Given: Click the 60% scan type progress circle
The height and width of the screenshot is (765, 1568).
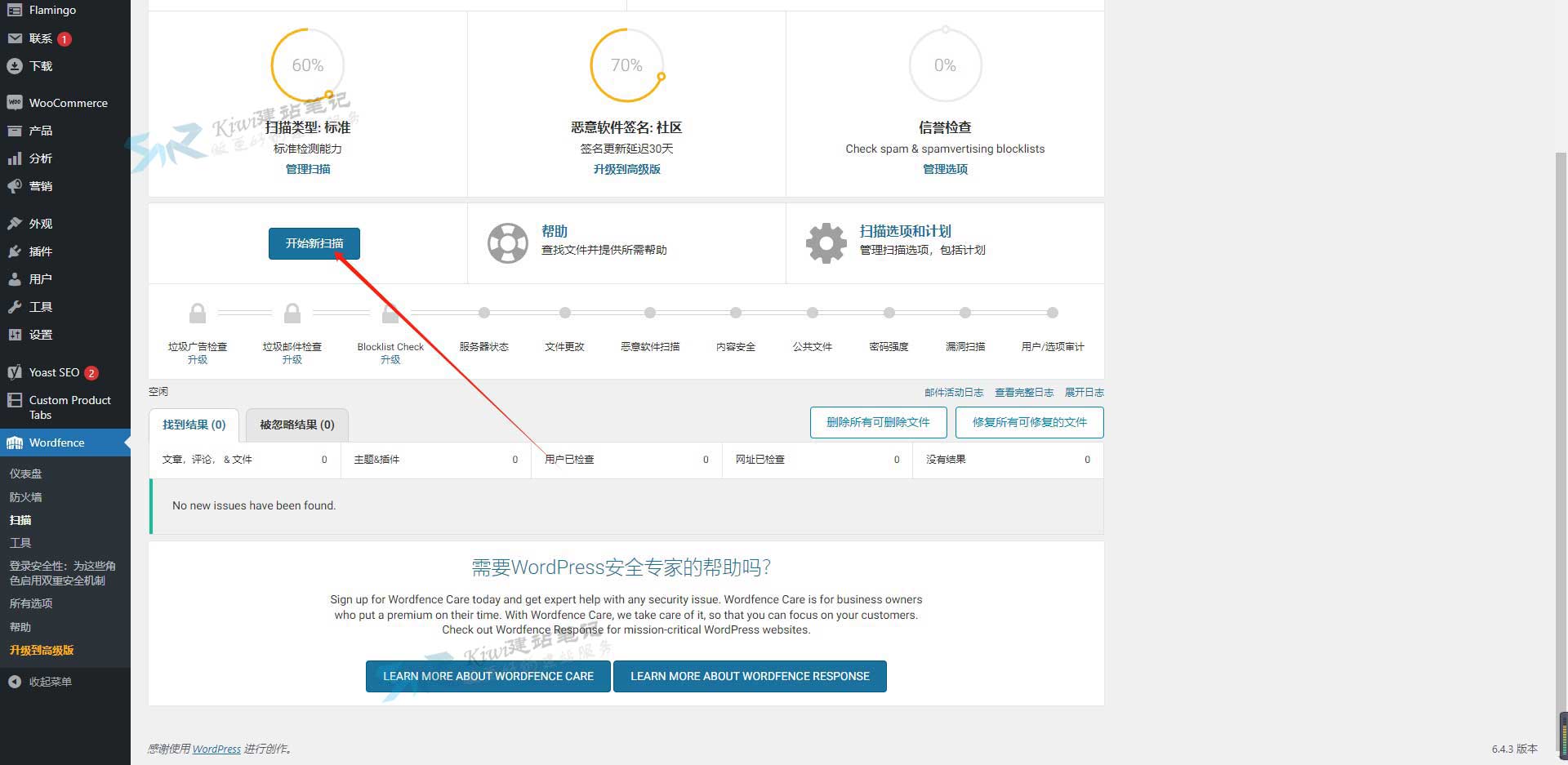Looking at the screenshot, I should [x=308, y=65].
